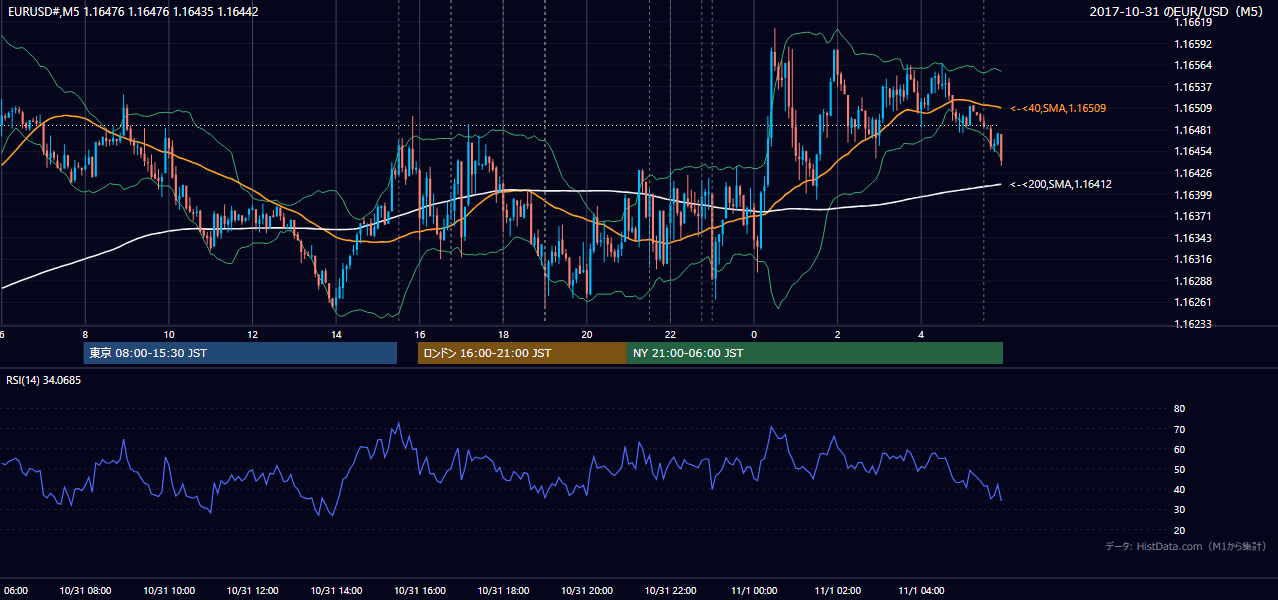
Task: Click the 10/31 10:00 time label
Action: tap(168, 591)
